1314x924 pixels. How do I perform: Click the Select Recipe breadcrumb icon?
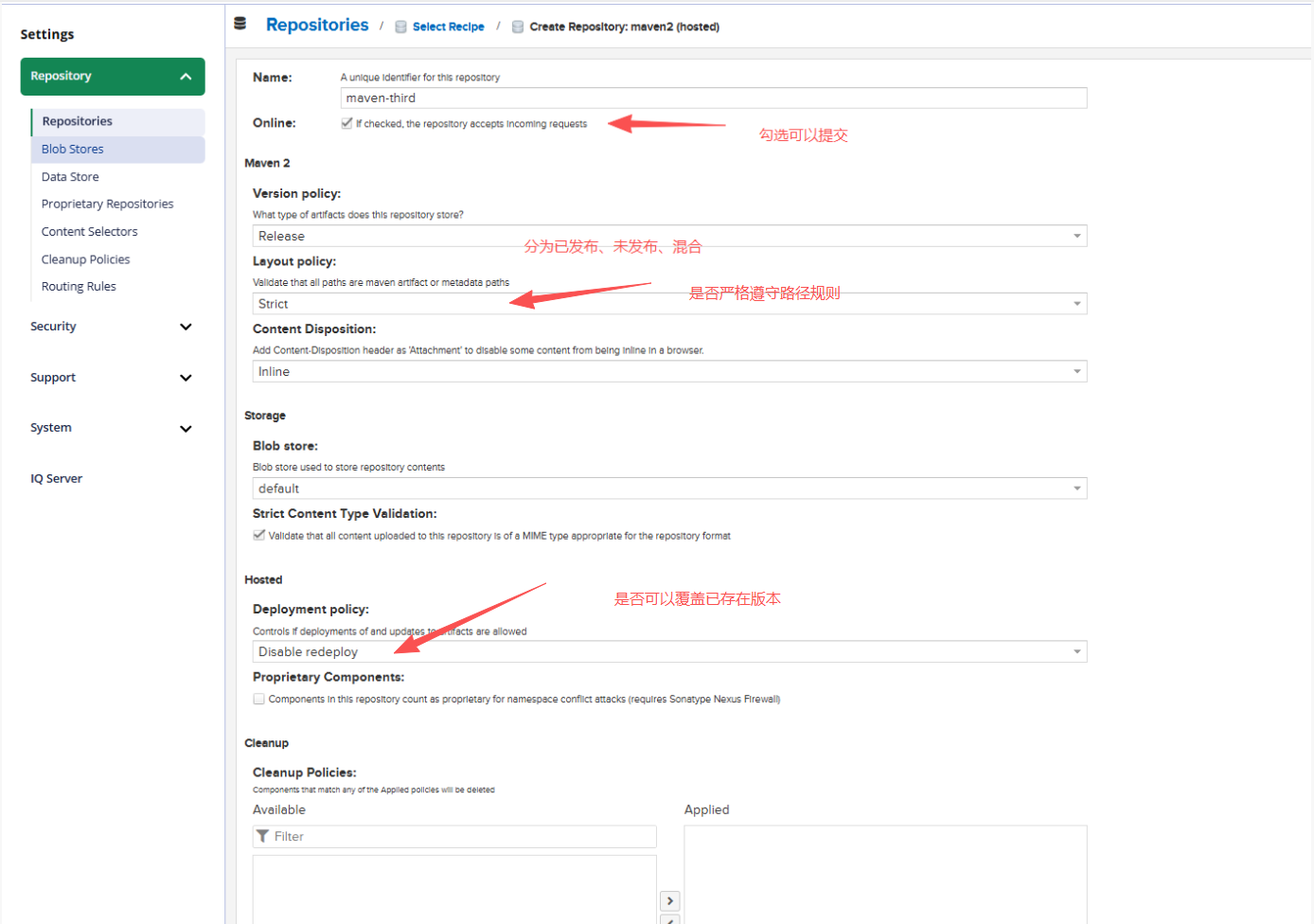pyautogui.click(x=401, y=27)
